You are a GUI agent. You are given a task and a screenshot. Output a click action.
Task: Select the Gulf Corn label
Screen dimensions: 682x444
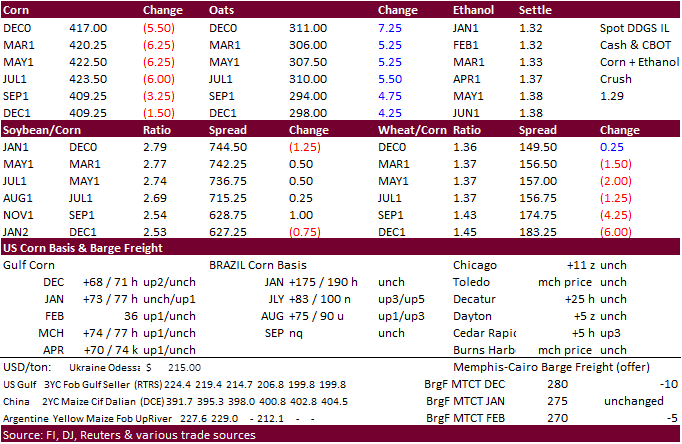pos(31,265)
